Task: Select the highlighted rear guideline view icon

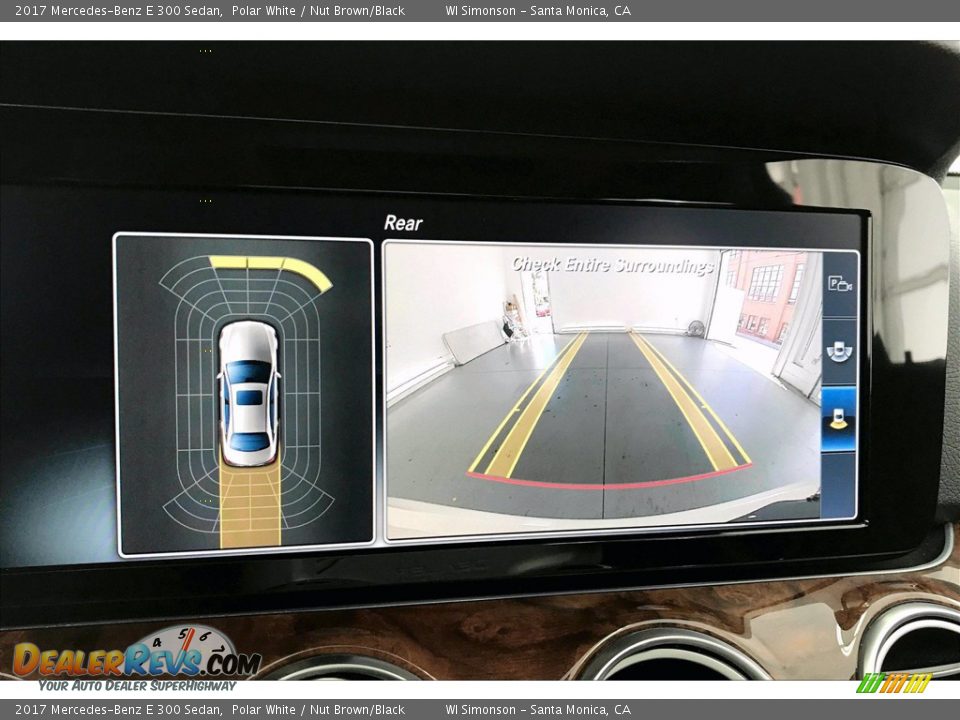Action: pos(839,419)
